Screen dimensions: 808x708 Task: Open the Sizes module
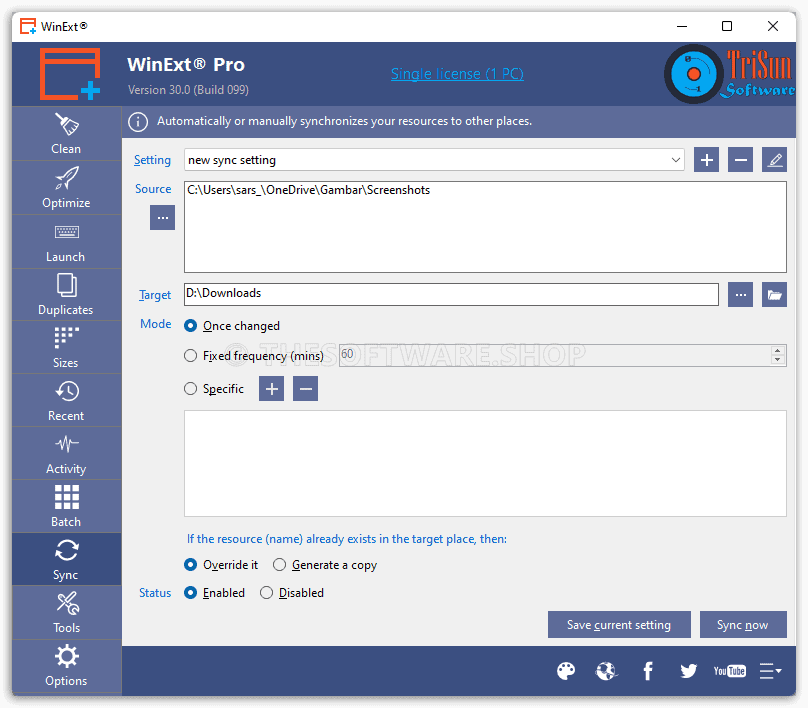point(66,348)
